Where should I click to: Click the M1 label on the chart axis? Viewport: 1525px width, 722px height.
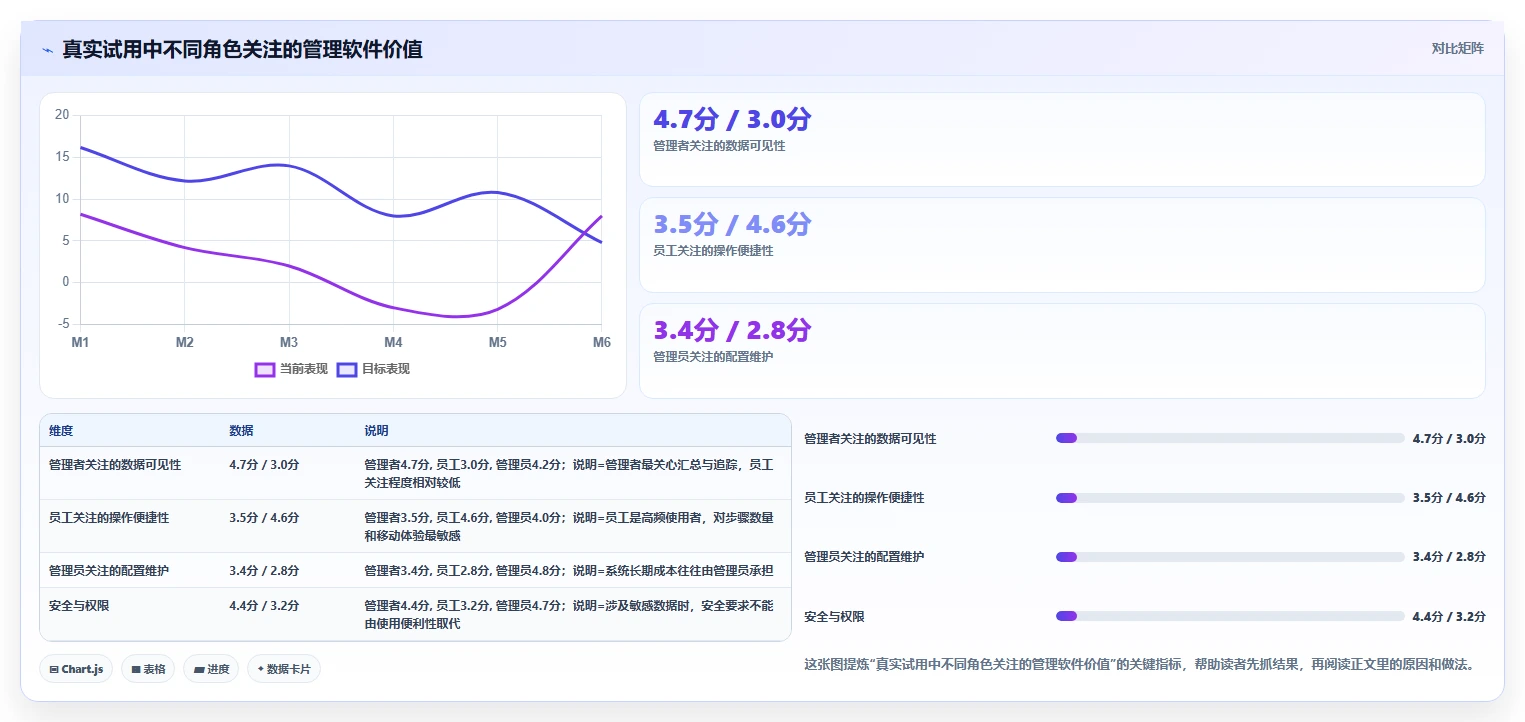[80, 343]
